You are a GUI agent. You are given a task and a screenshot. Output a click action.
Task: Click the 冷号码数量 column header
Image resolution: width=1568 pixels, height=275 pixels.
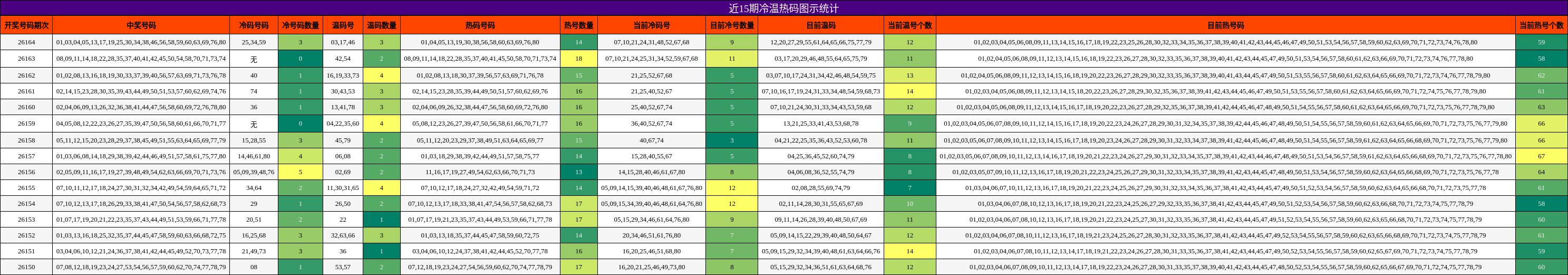coord(300,25)
